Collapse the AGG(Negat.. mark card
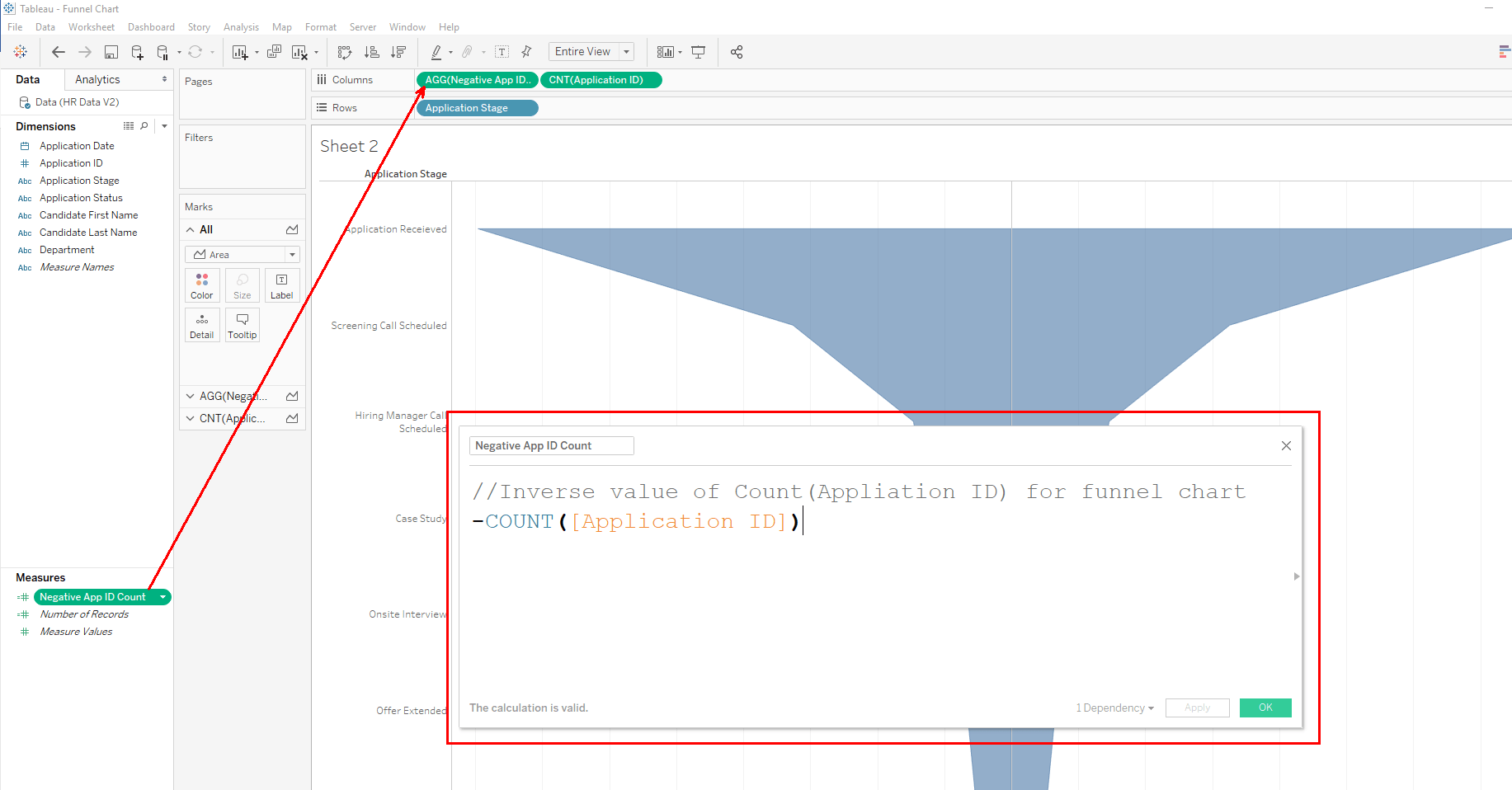 191,396
